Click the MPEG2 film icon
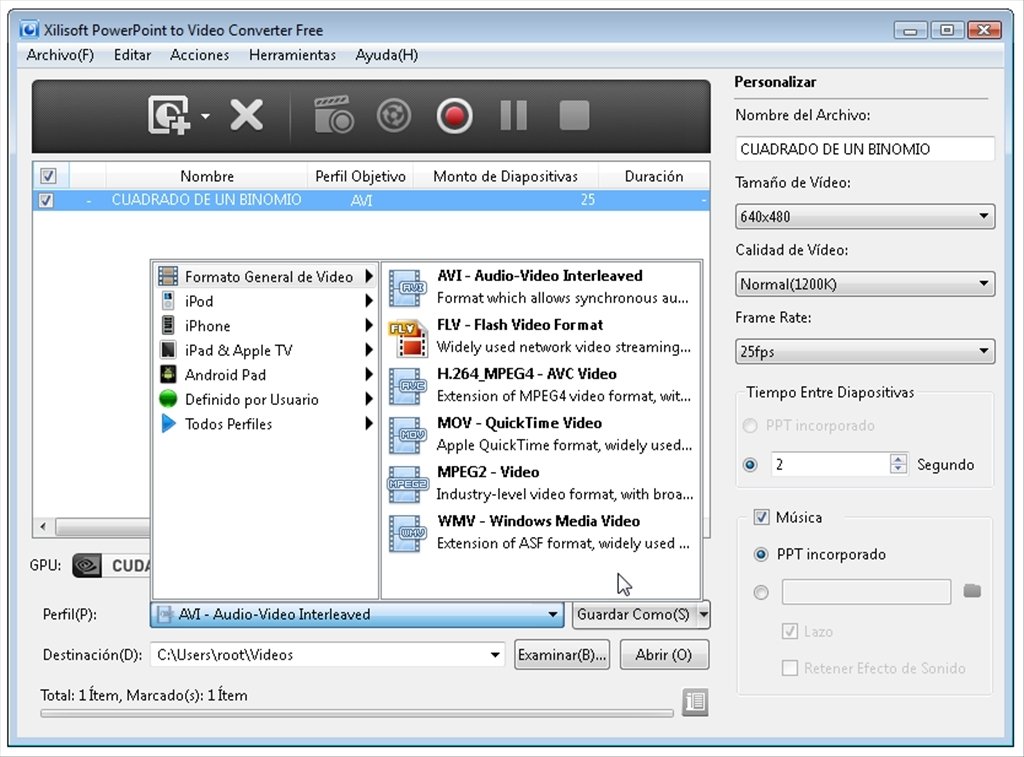Viewport: 1024px width, 757px height. (408, 484)
